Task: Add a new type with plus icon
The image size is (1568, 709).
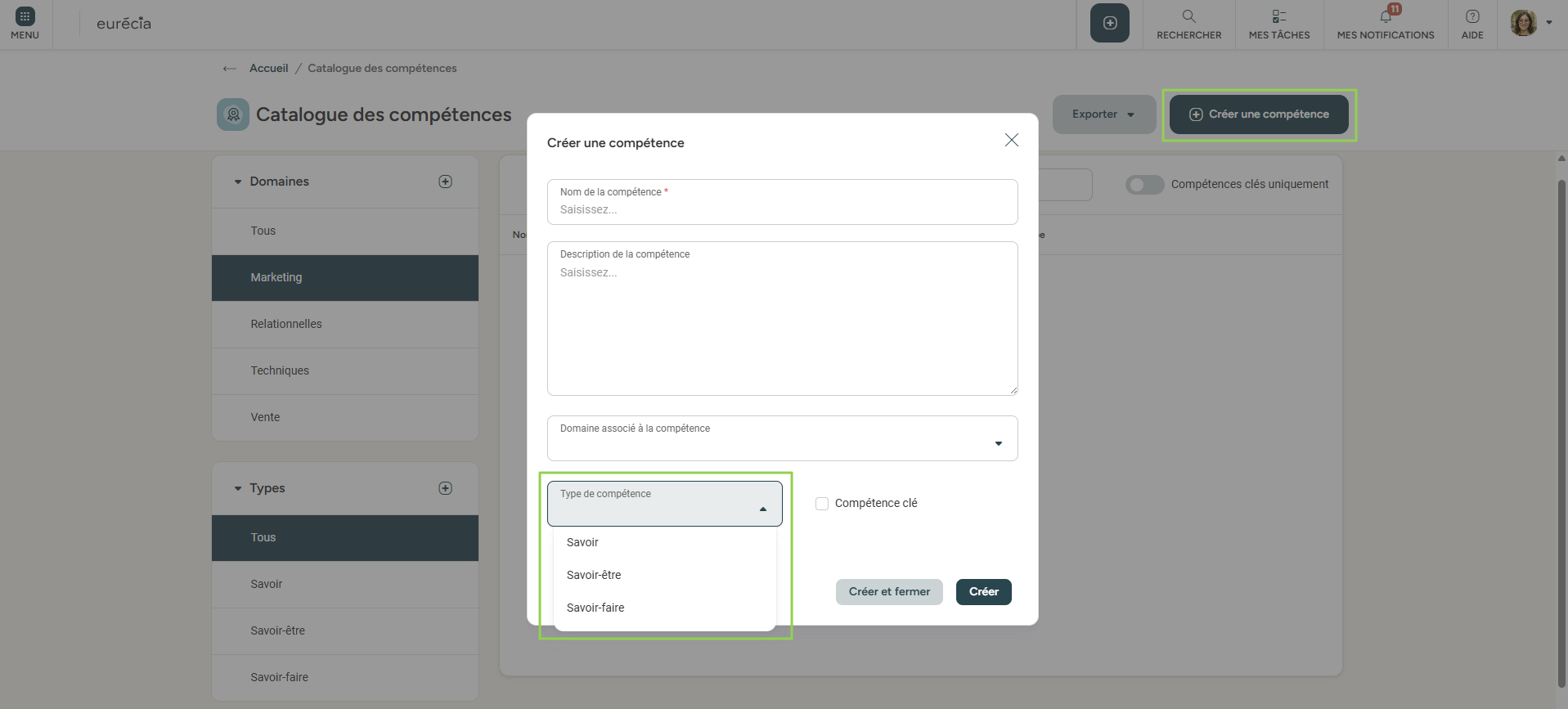Action: (x=445, y=488)
